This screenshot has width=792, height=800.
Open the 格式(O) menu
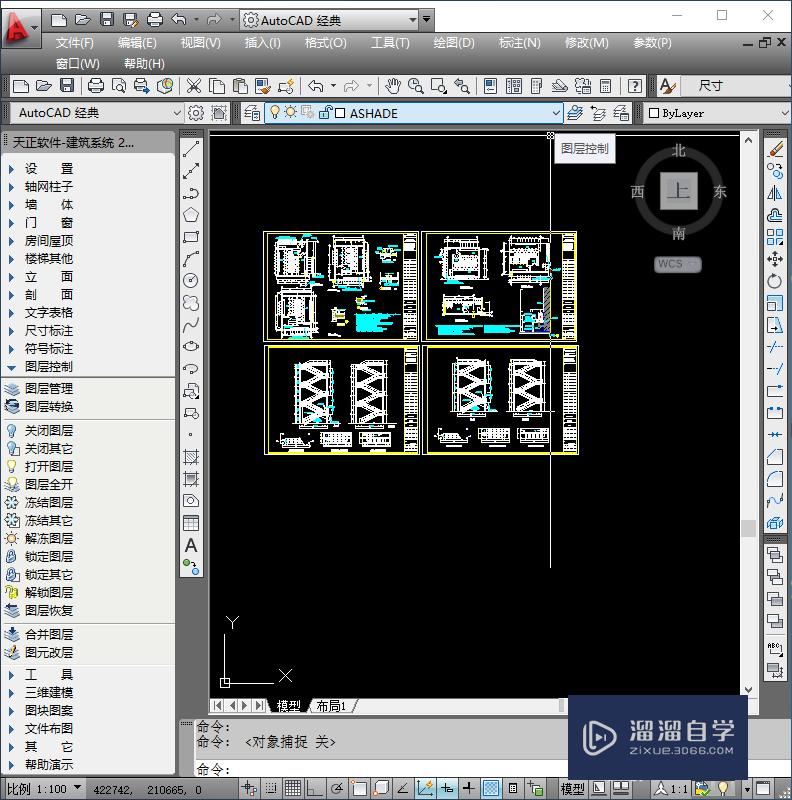point(325,43)
